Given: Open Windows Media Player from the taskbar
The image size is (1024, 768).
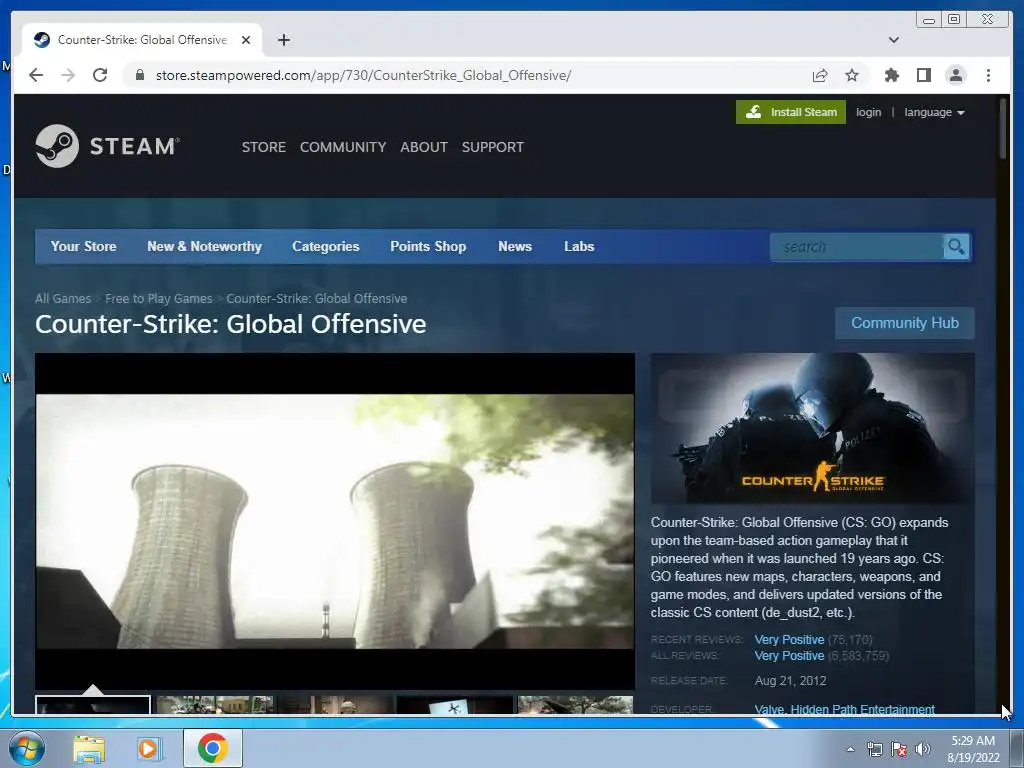Looking at the screenshot, I should [x=150, y=748].
